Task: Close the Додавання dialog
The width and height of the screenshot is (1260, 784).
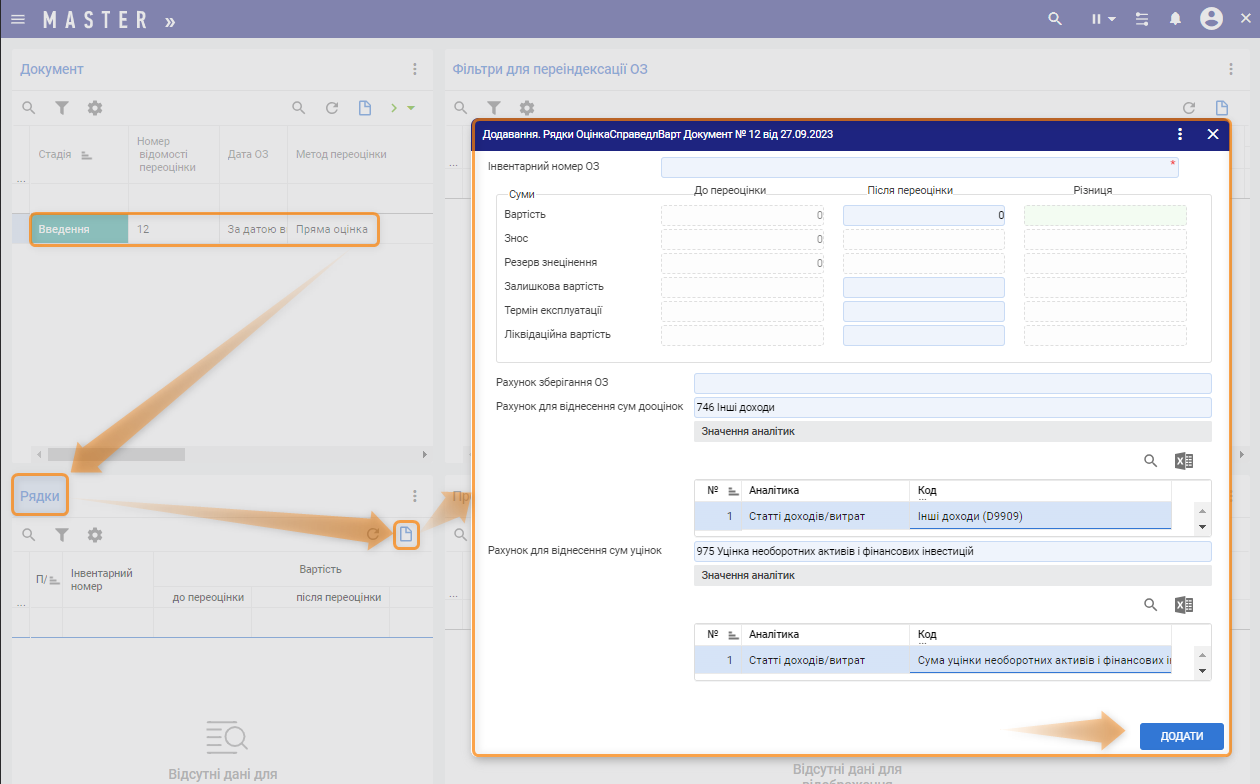Action: point(1213,134)
